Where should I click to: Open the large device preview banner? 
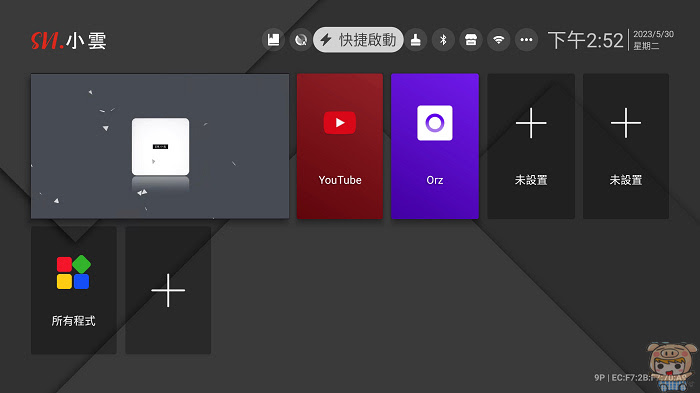pyautogui.click(x=160, y=146)
